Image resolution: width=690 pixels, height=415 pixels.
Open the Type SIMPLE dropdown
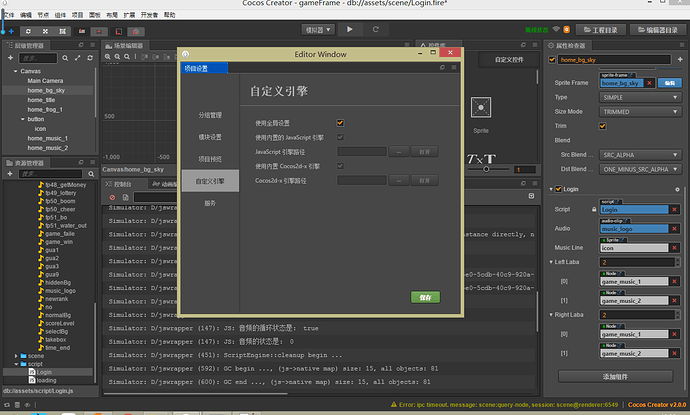(640, 97)
